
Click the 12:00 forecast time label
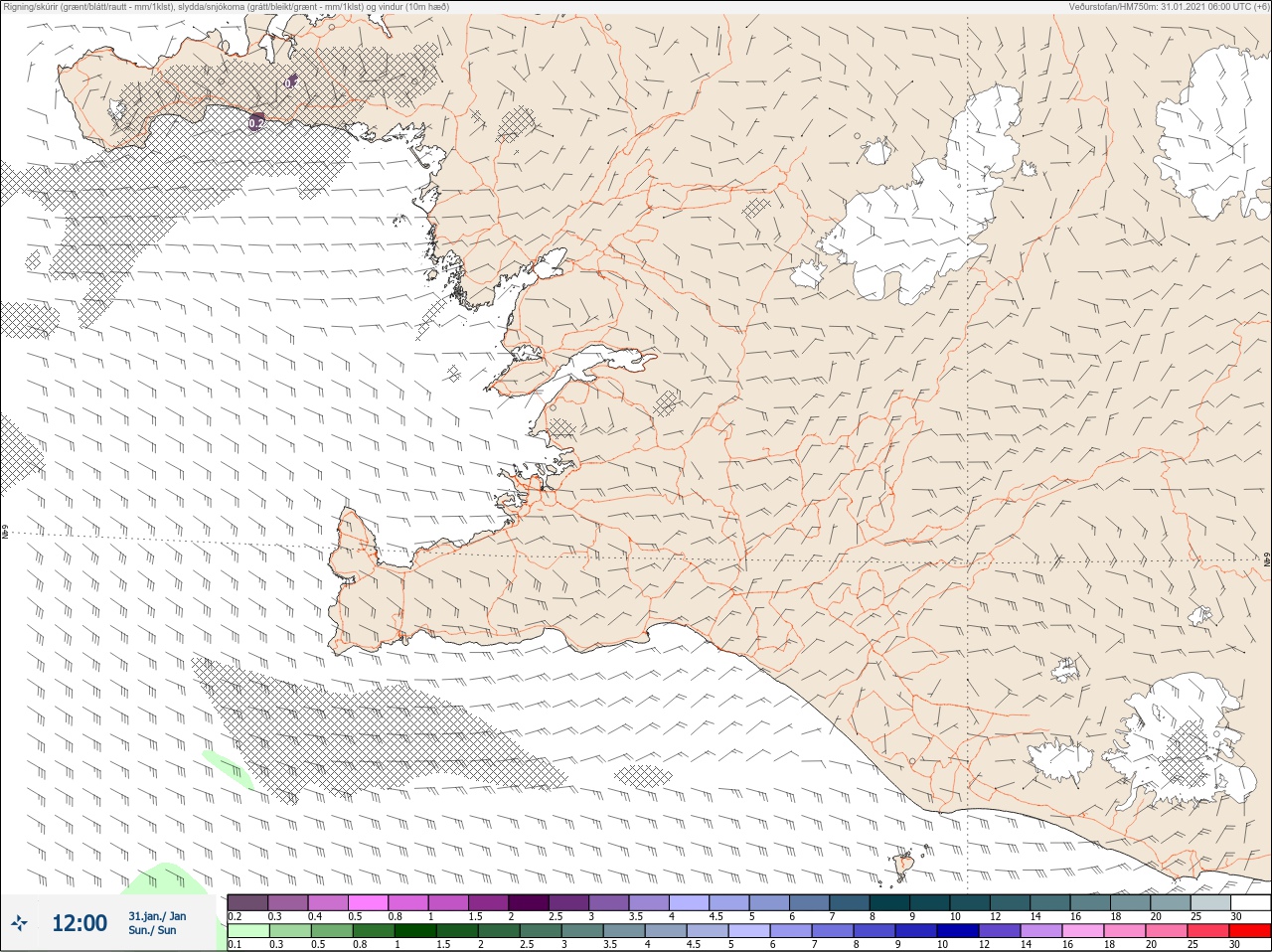tap(79, 923)
